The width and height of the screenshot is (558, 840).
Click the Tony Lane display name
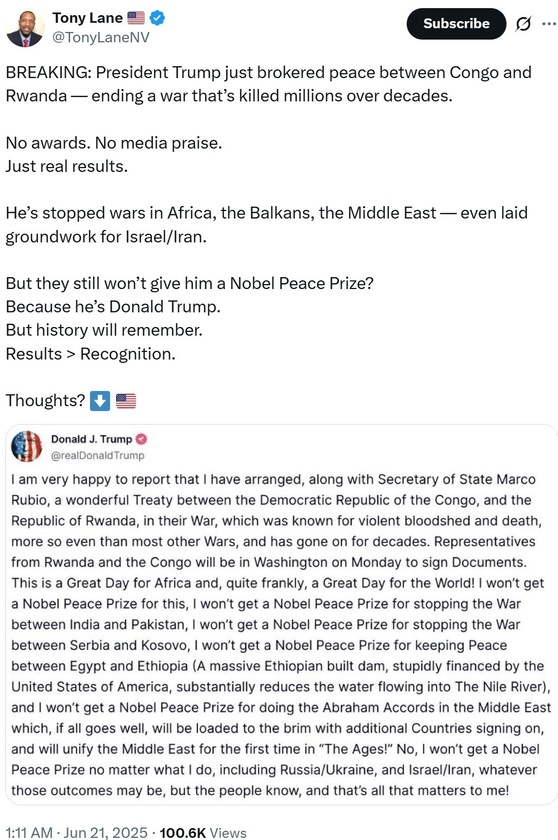(x=87, y=18)
